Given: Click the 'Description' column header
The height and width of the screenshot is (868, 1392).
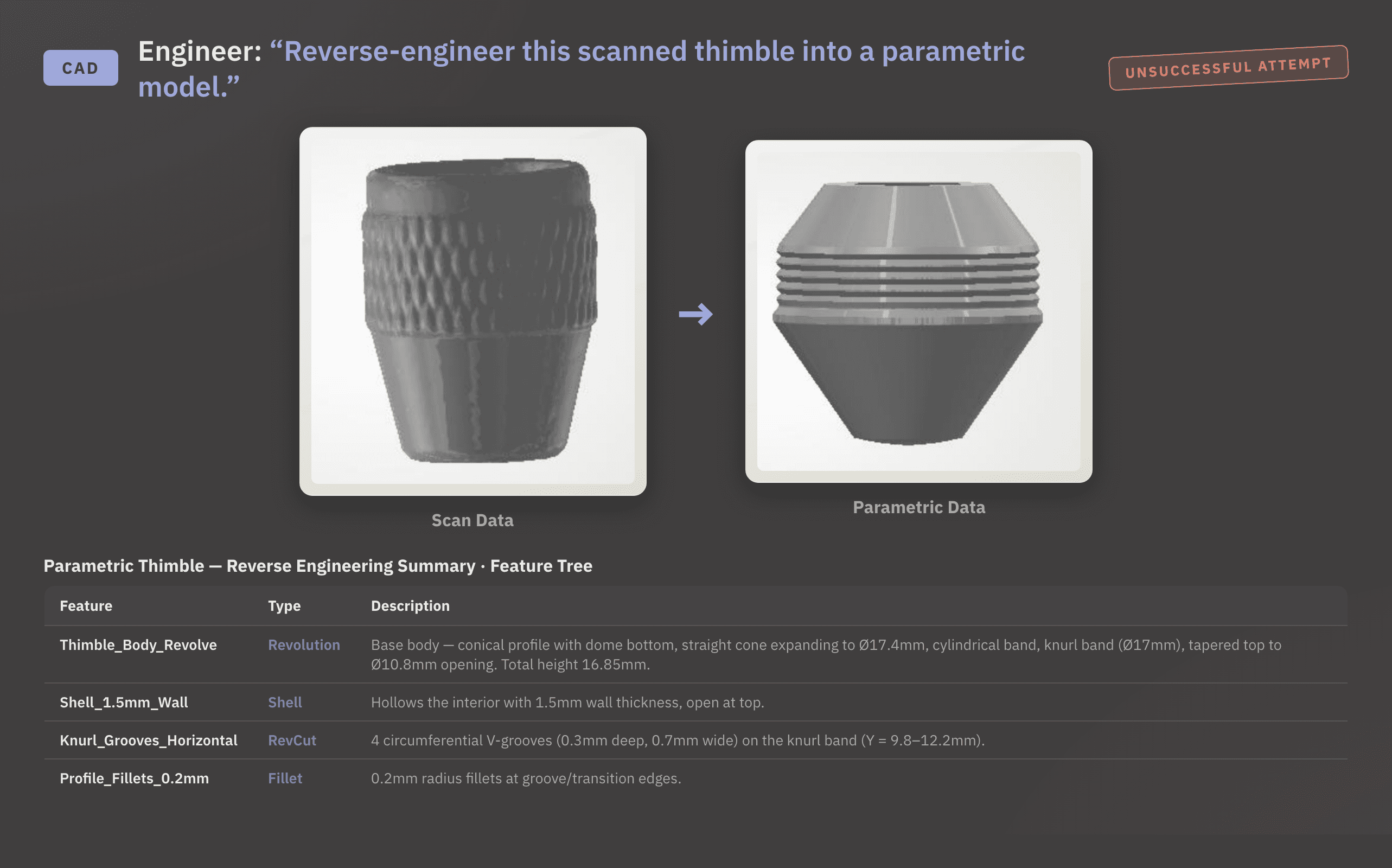Looking at the screenshot, I should (x=411, y=605).
